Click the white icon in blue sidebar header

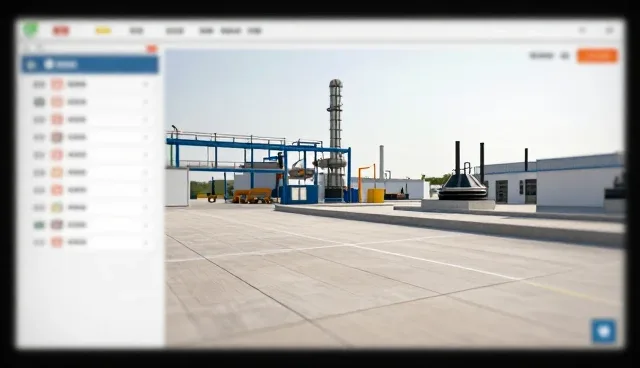(x=49, y=64)
